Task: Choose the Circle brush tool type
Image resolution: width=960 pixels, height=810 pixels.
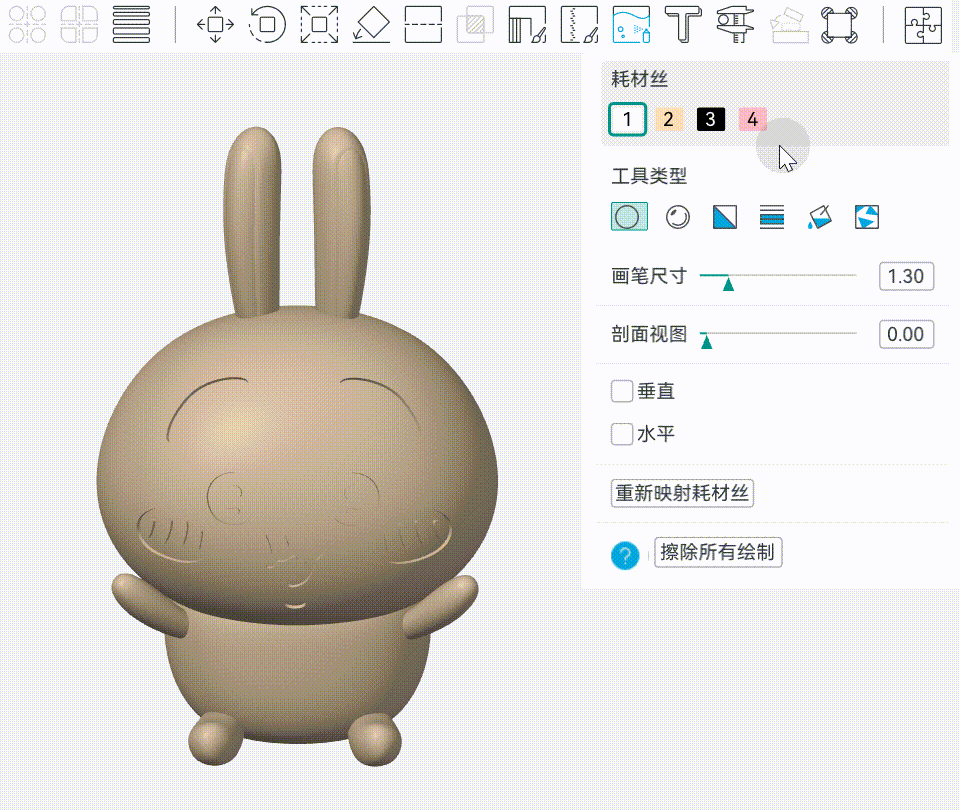Action: pyautogui.click(x=629, y=217)
